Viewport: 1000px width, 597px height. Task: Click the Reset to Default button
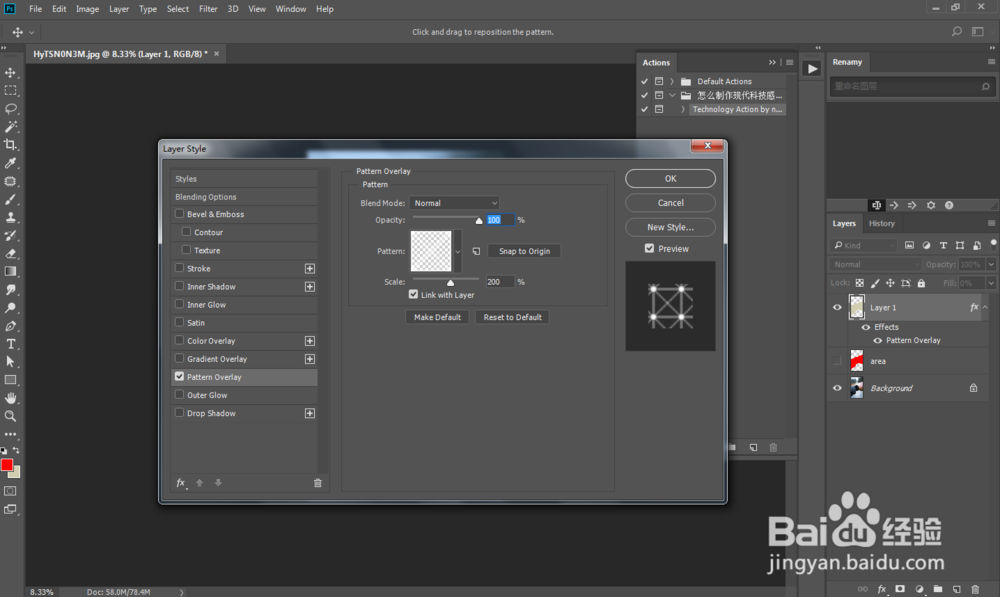tap(512, 317)
